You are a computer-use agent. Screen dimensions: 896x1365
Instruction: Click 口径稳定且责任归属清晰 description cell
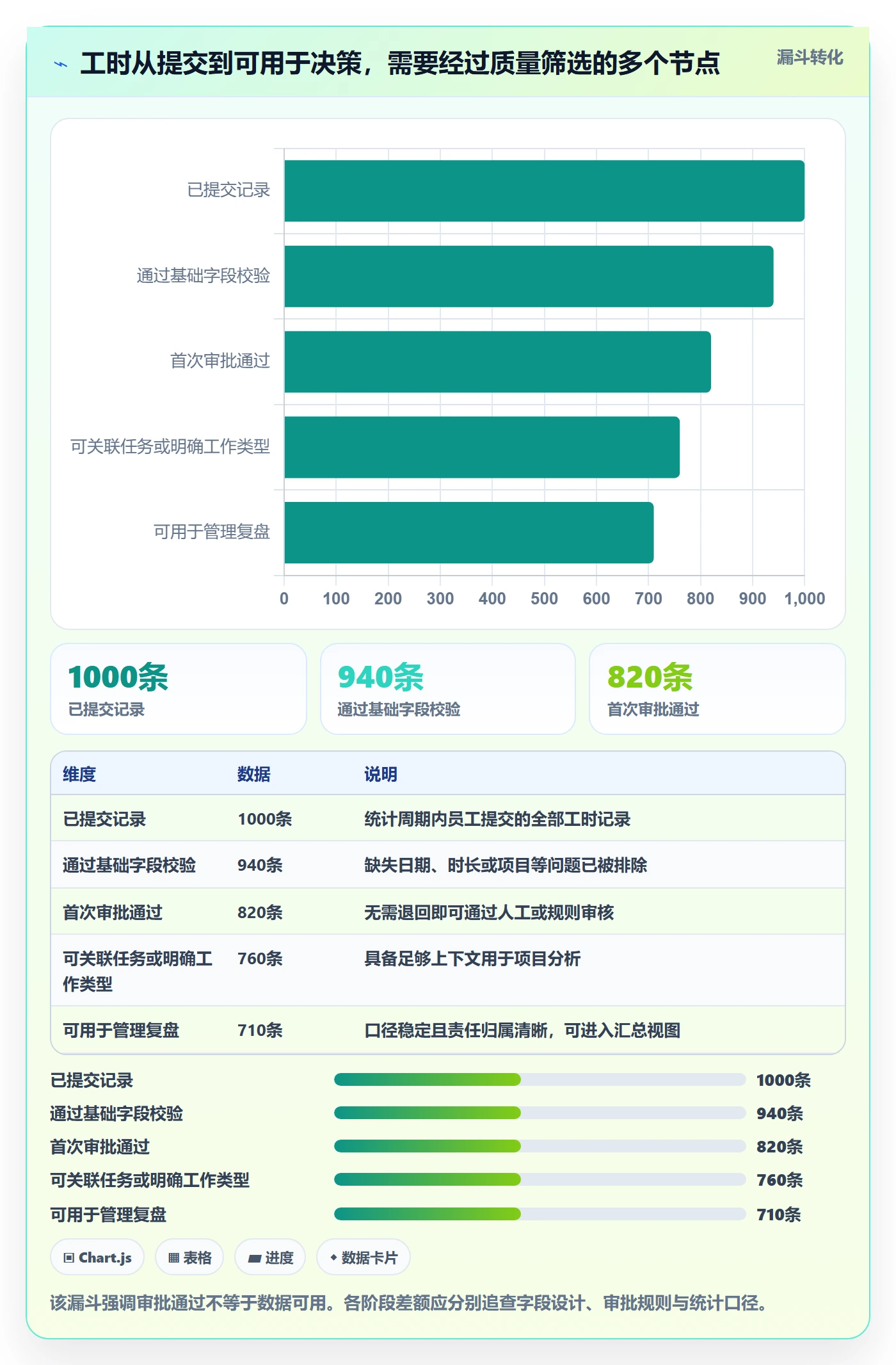pos(522,1030)
